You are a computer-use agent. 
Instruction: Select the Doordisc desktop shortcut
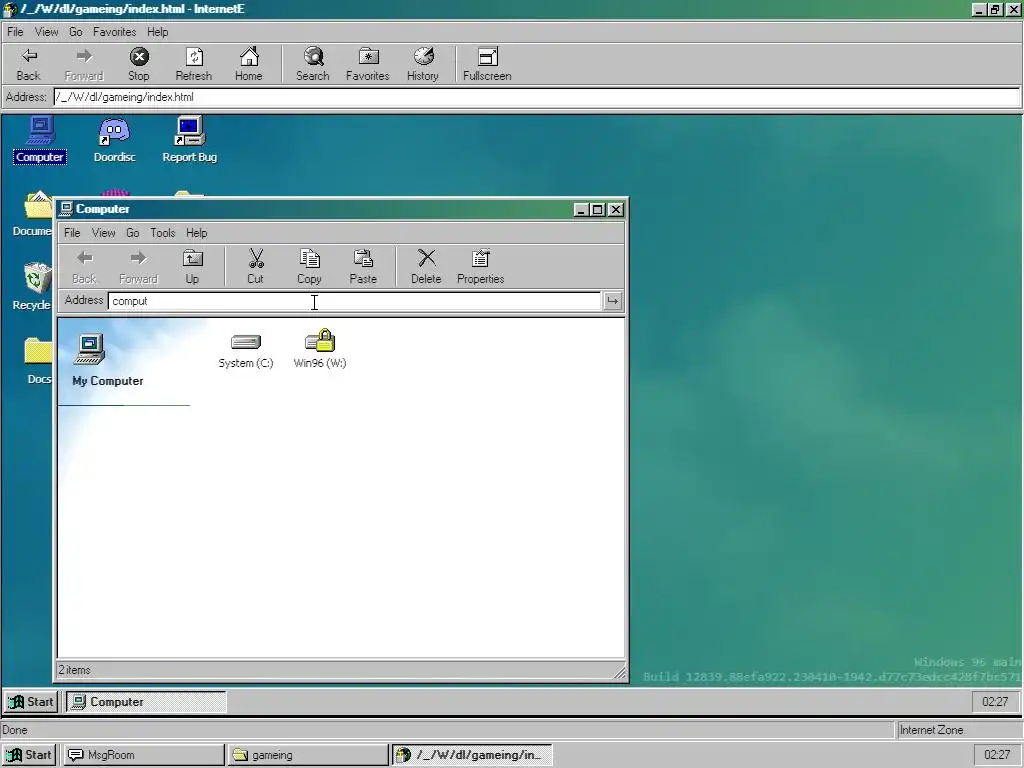click(114, 140)
